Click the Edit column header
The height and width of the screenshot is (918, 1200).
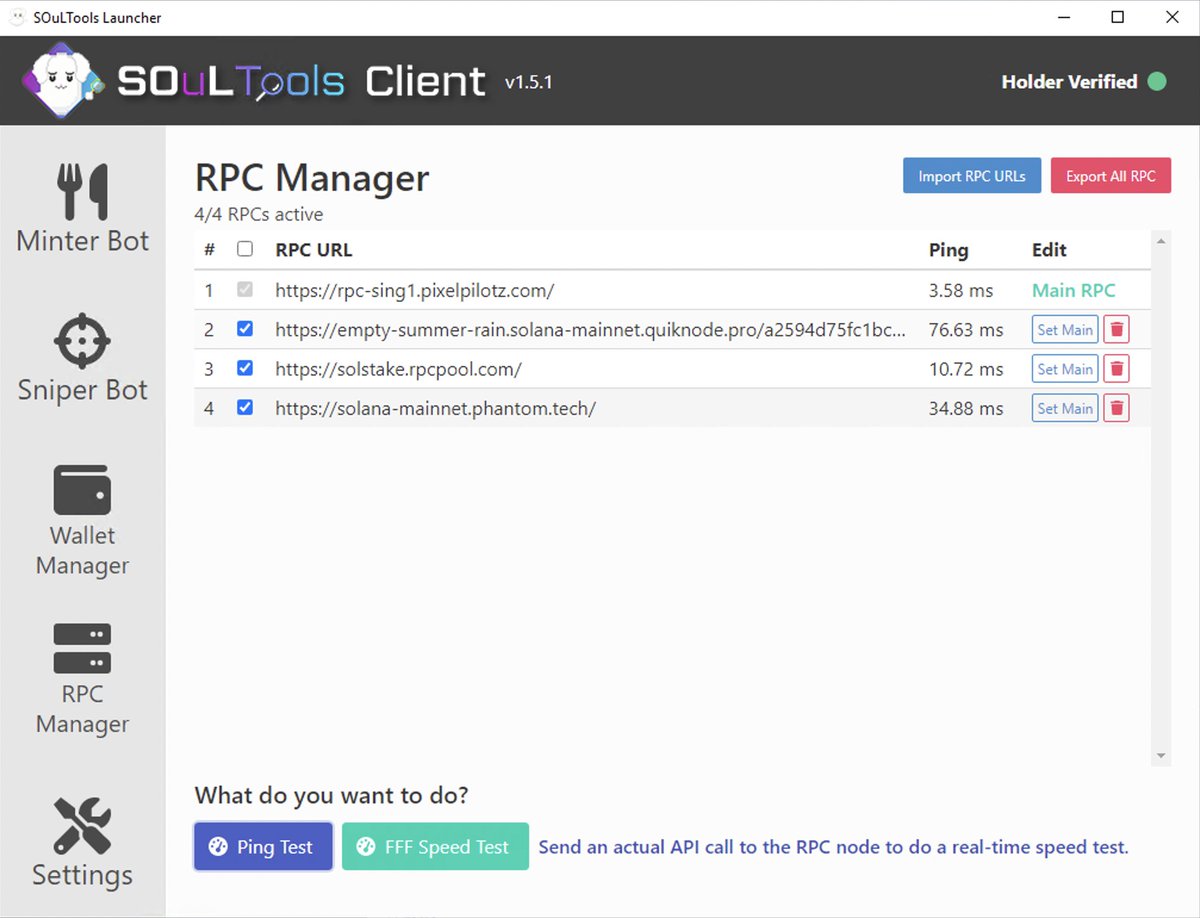click(1050, 250)
